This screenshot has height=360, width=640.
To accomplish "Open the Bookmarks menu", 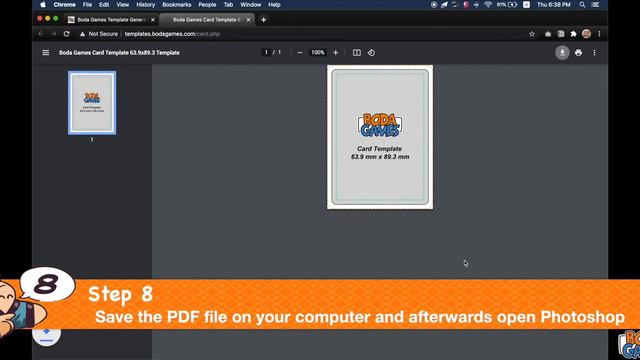I will point(177,5).
